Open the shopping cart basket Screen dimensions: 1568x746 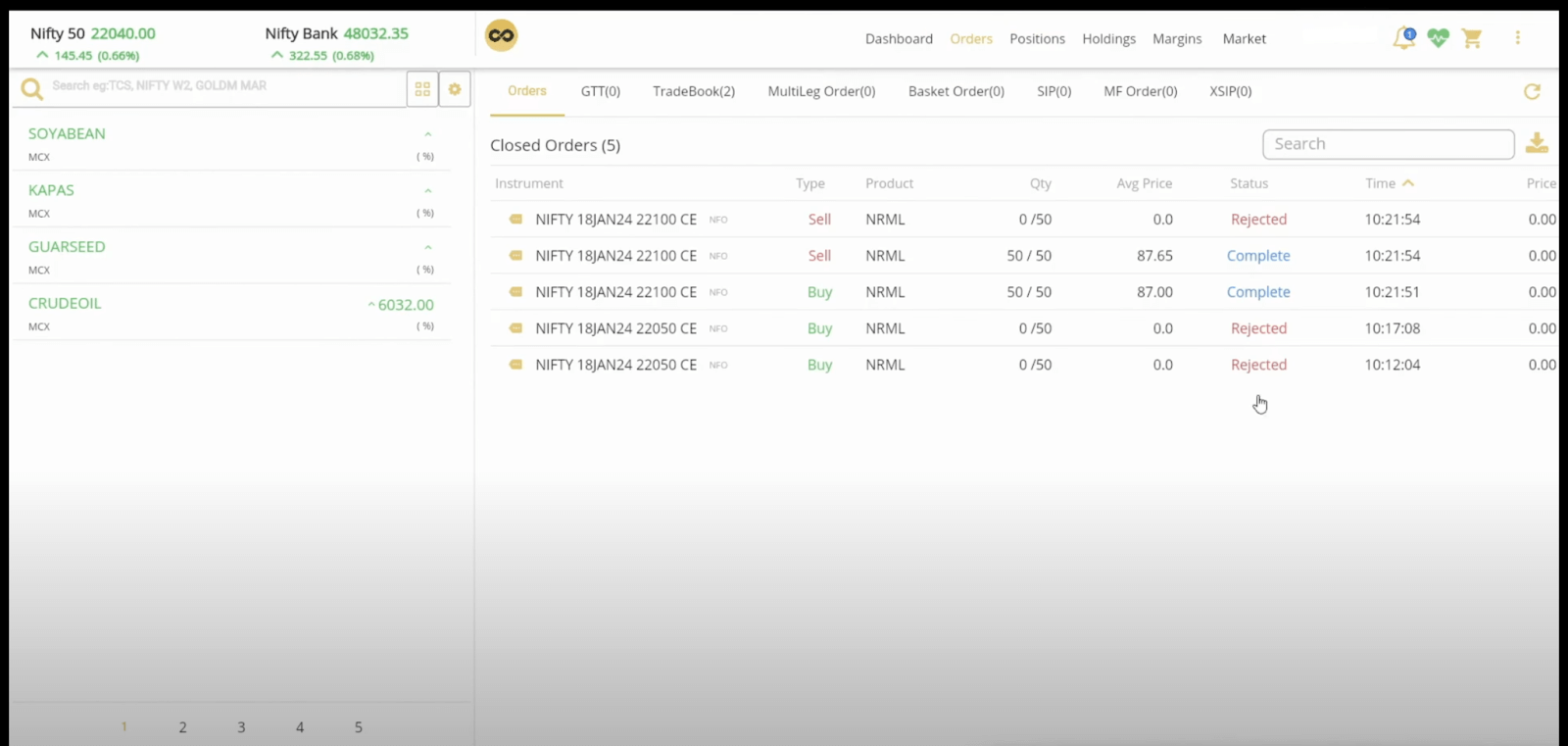coord(1471,38)
